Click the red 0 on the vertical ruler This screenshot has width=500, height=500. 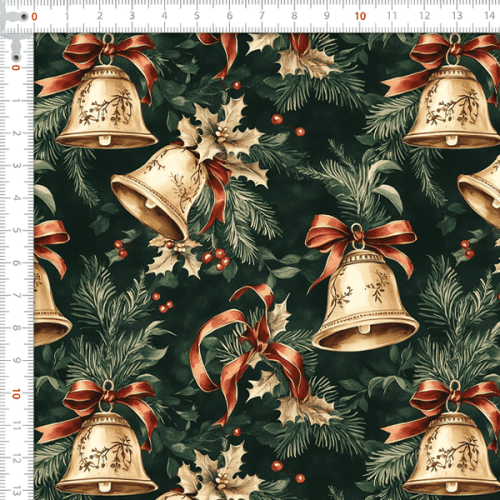[x=16, y=68]
